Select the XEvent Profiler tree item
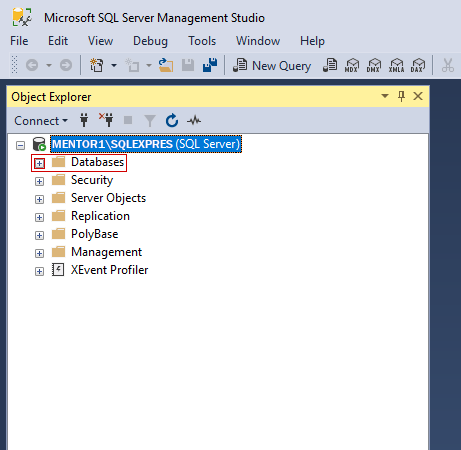Image resolution: width=461 pixels, height=450 pixels. pyautogui.click(x=109, y=270)
